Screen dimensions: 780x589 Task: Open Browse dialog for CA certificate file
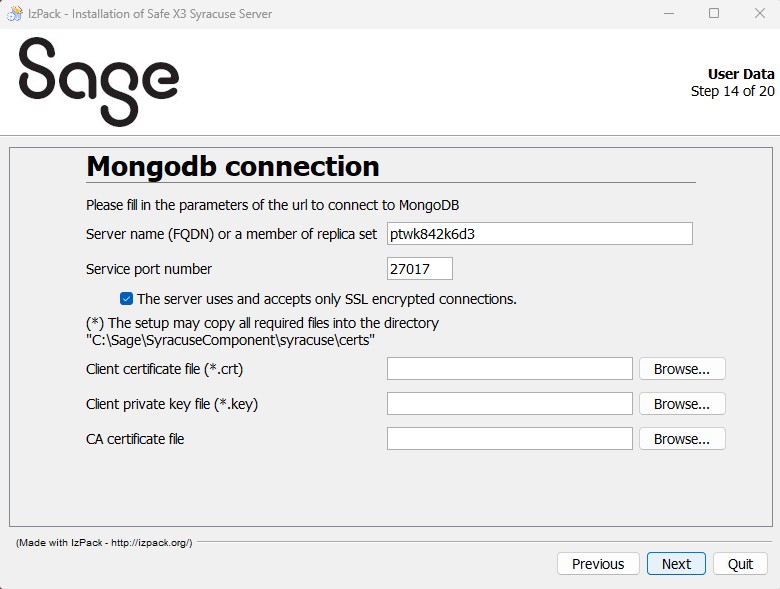682,439
